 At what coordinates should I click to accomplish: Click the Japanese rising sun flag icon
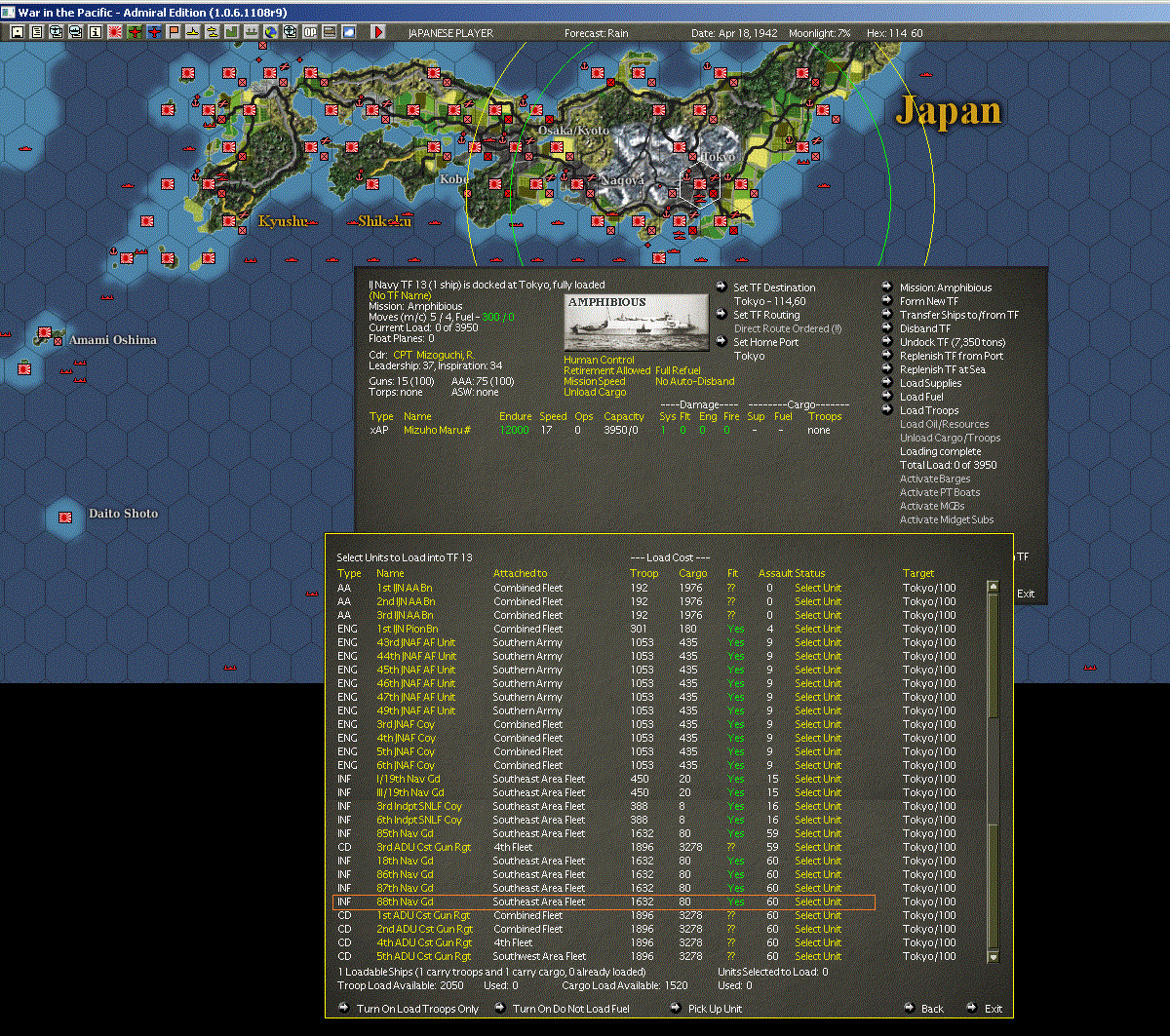(x=114, y=32)
